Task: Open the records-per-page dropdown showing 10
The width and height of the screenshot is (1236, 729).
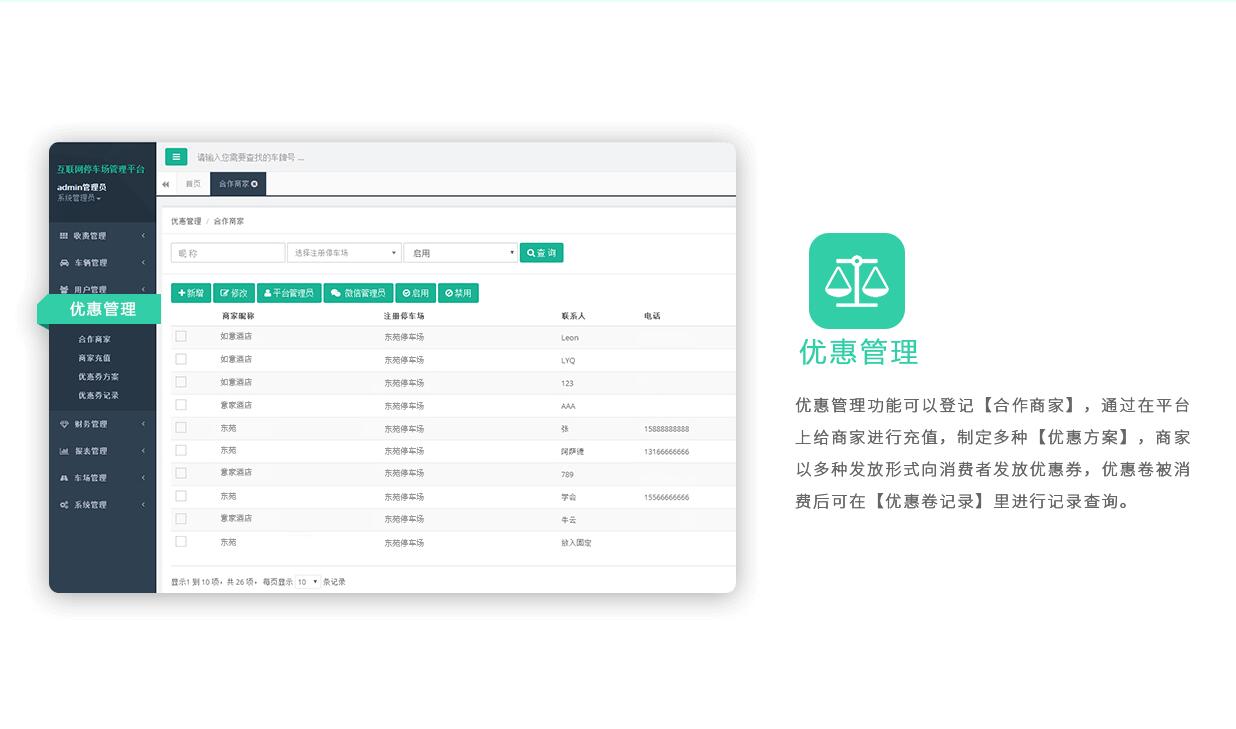Action: (x=307, y=581)
